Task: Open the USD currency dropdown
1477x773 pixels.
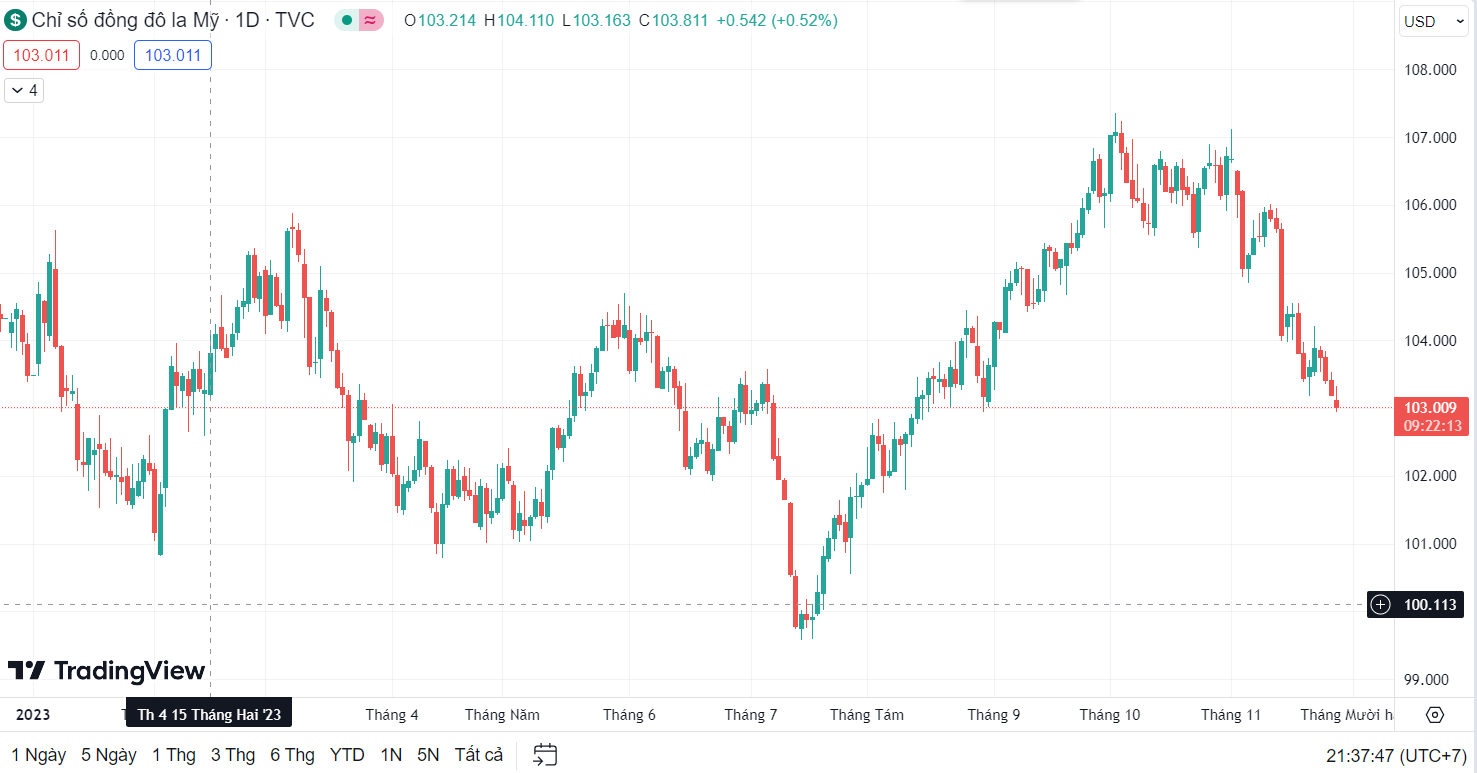Action: (x=1433, y=21)
